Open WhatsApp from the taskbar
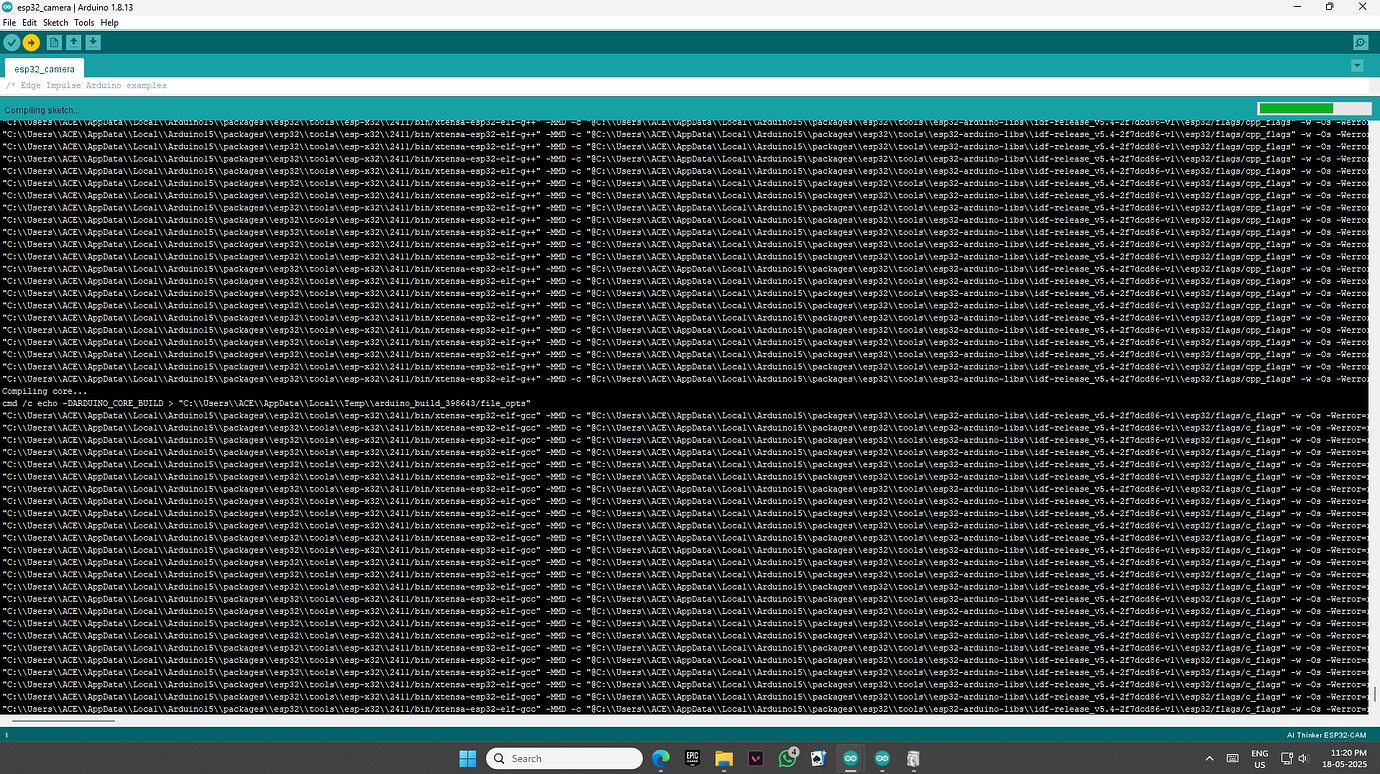This screenshot has width=1380, height=774. [787, 758]
